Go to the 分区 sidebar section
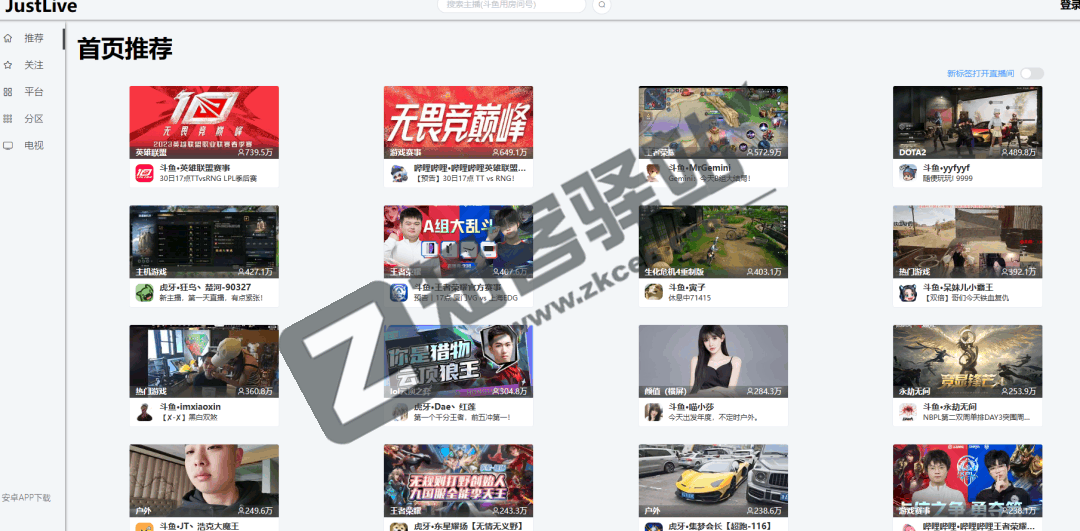Screen dimensions: 1080x531 [x=34, y=119]
